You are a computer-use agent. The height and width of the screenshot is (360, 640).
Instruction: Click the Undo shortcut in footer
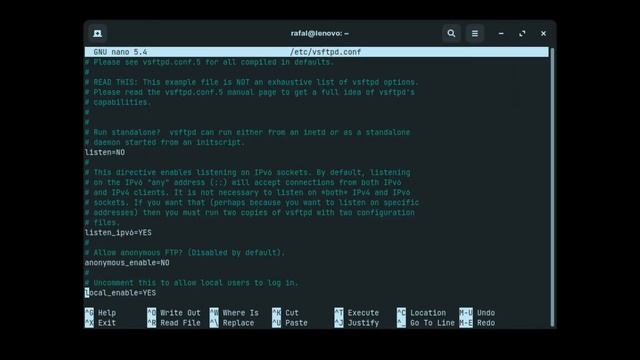[x=477, y=313]
